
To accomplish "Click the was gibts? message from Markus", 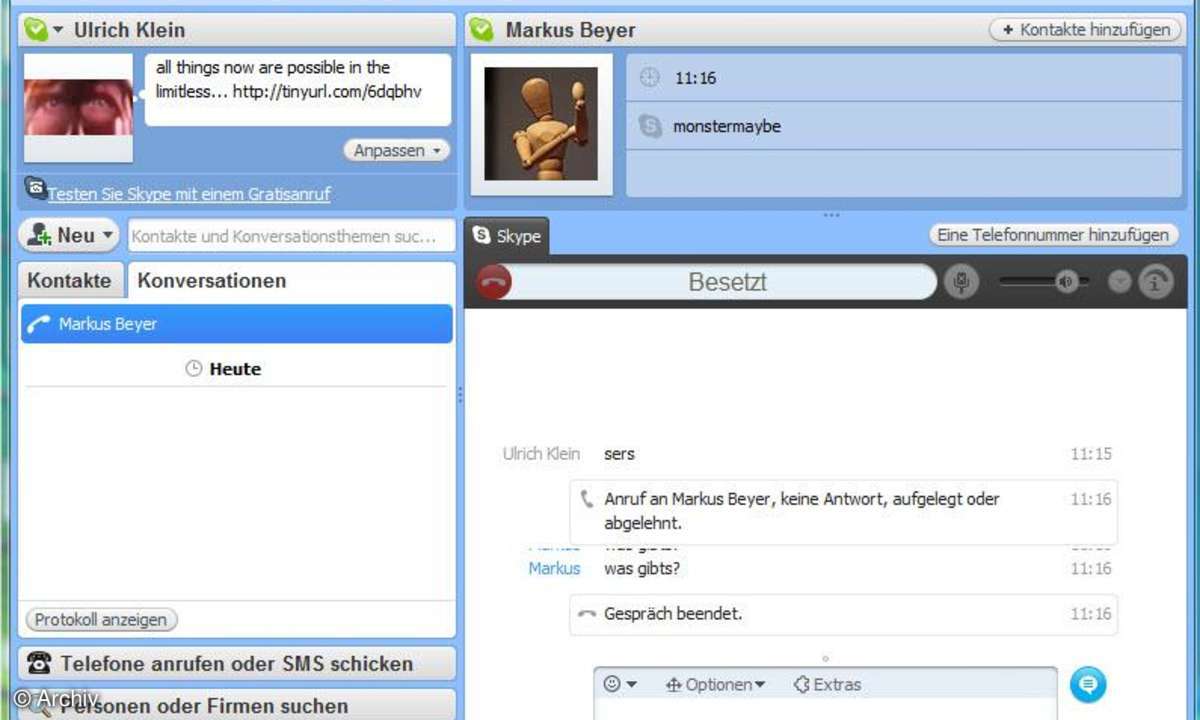I will point(642,568).
